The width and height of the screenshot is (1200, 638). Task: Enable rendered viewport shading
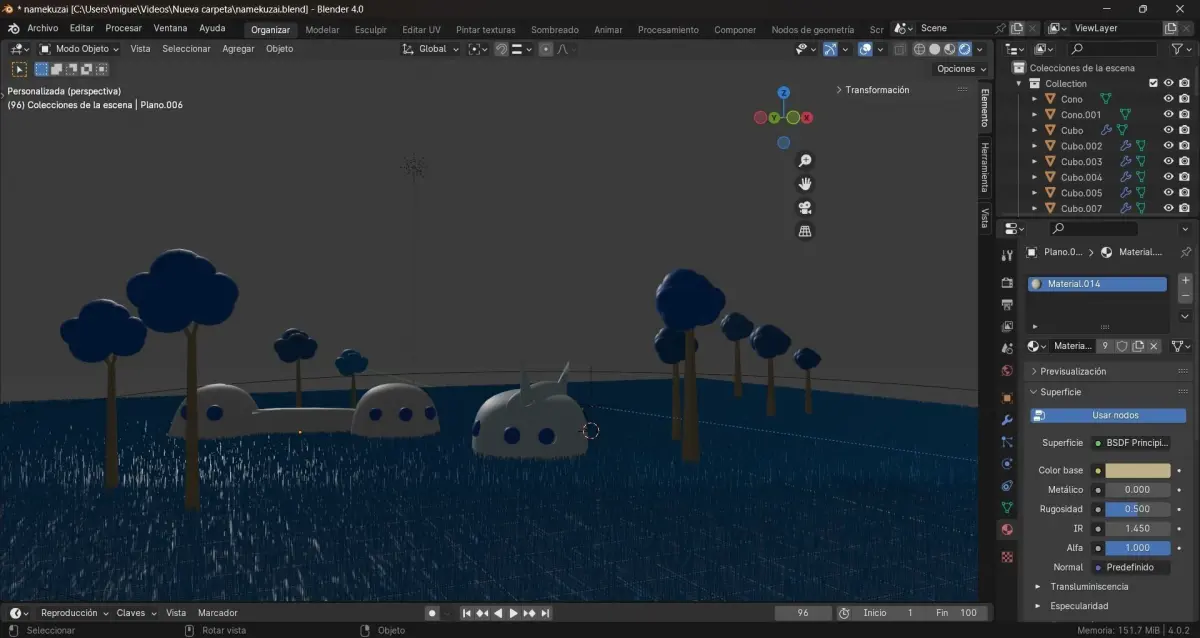pos(965,49)
